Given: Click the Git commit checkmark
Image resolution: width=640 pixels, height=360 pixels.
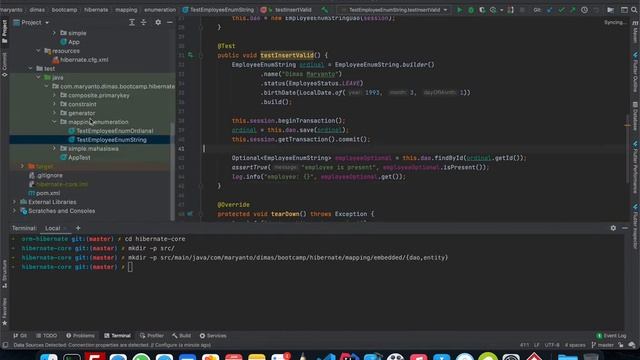Looking at the screenshot, I should click(561, 10).
